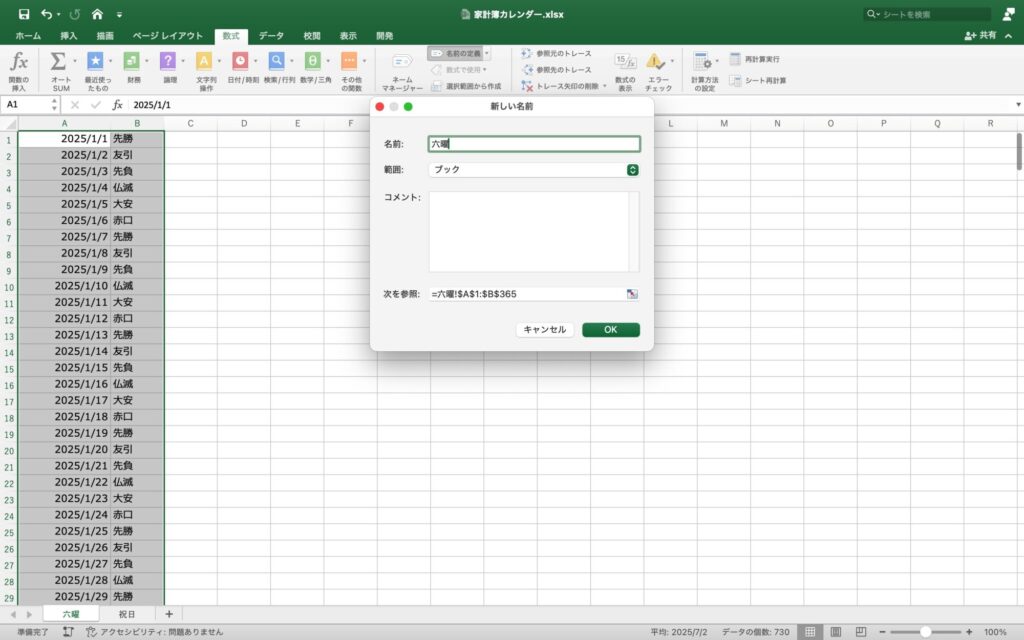
Task: Click the 名前 input field containing 六曜
Action: point(534,144)
